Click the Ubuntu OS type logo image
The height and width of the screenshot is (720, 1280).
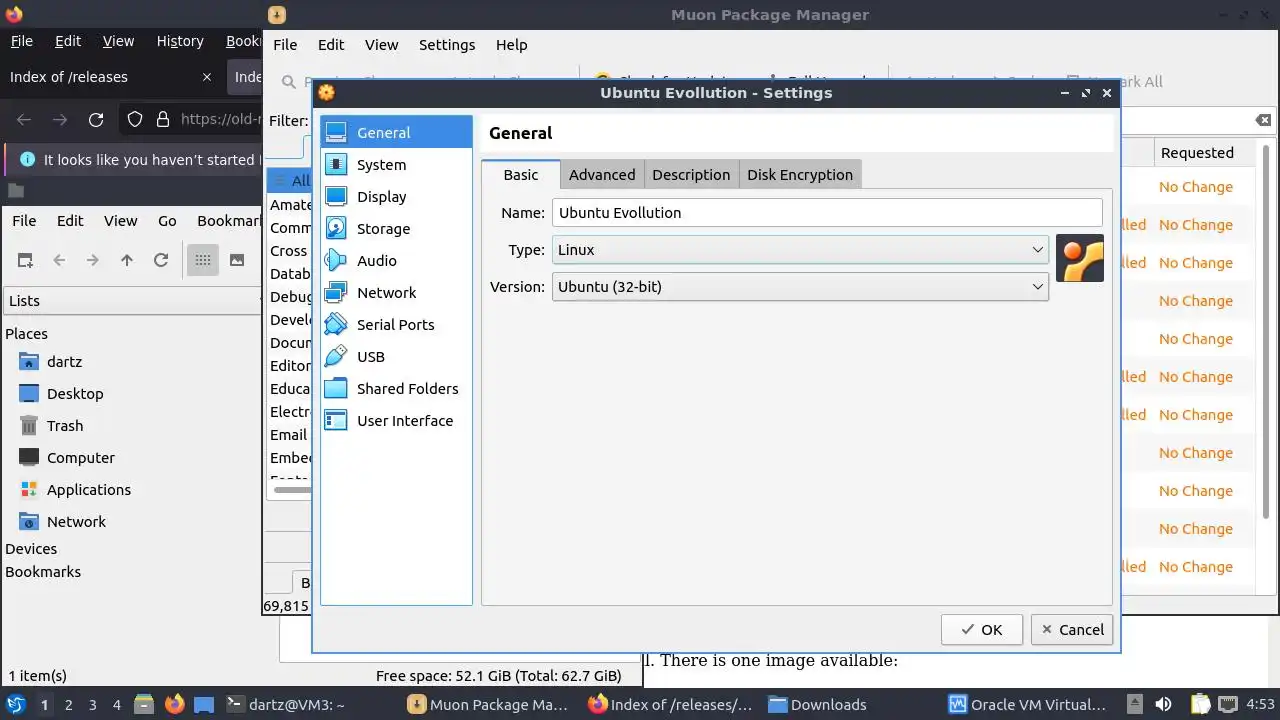pos(1080,258)
